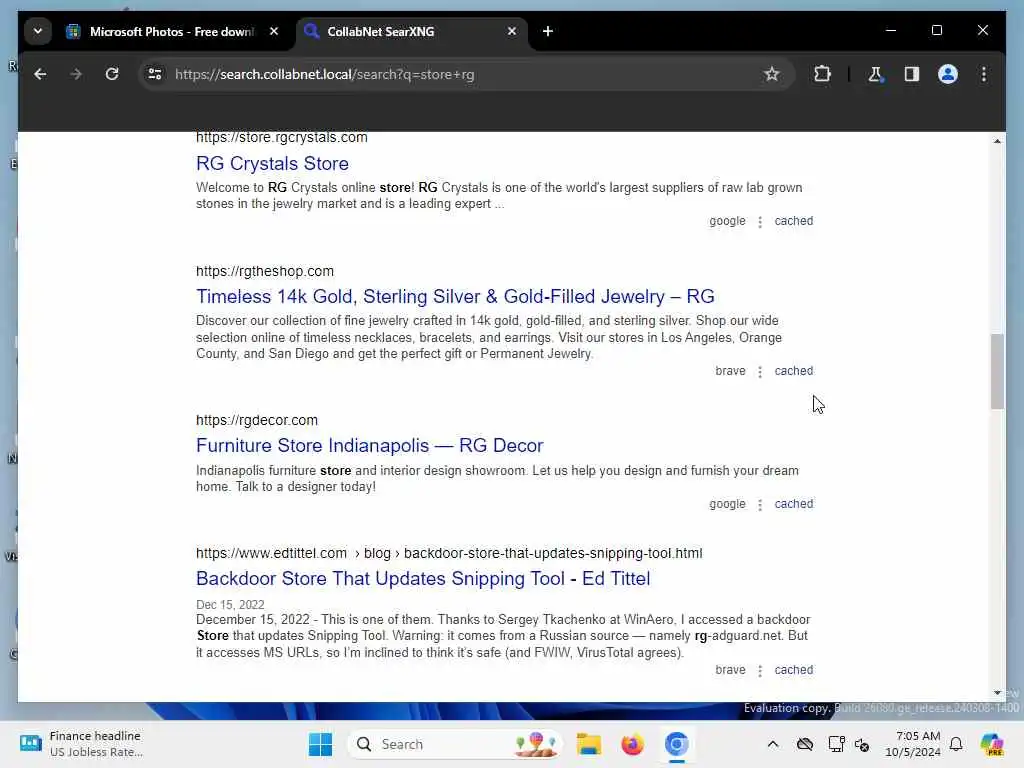Open the Finance headline widget
The width and height of the screenshot is (1024, 768).
[81, 744]
